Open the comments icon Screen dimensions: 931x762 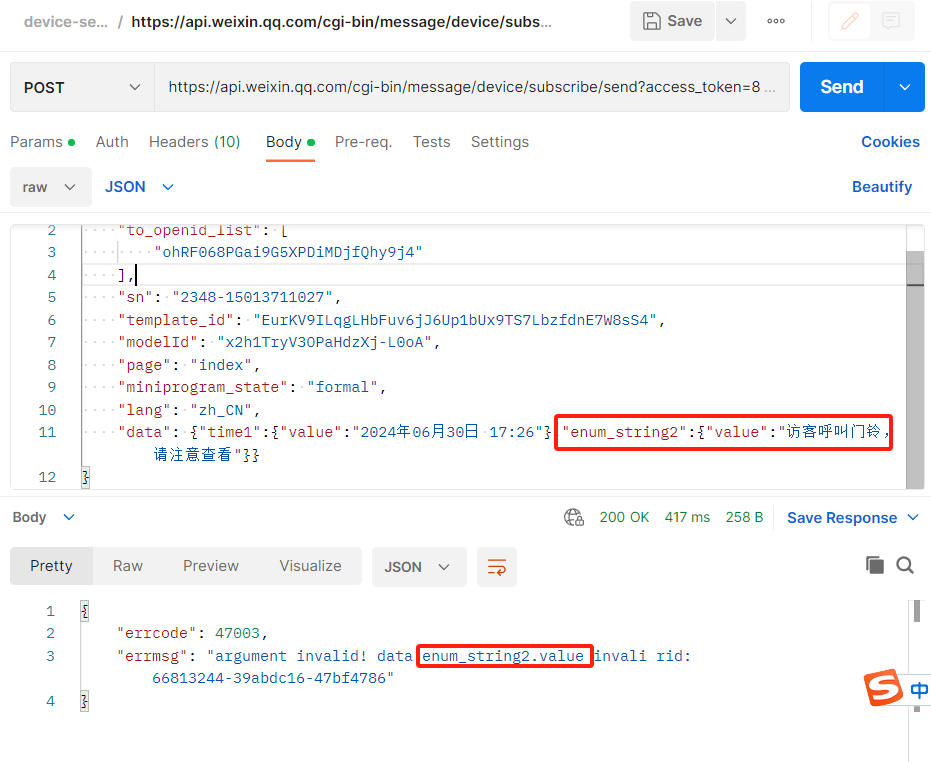[x=891, y=21]
